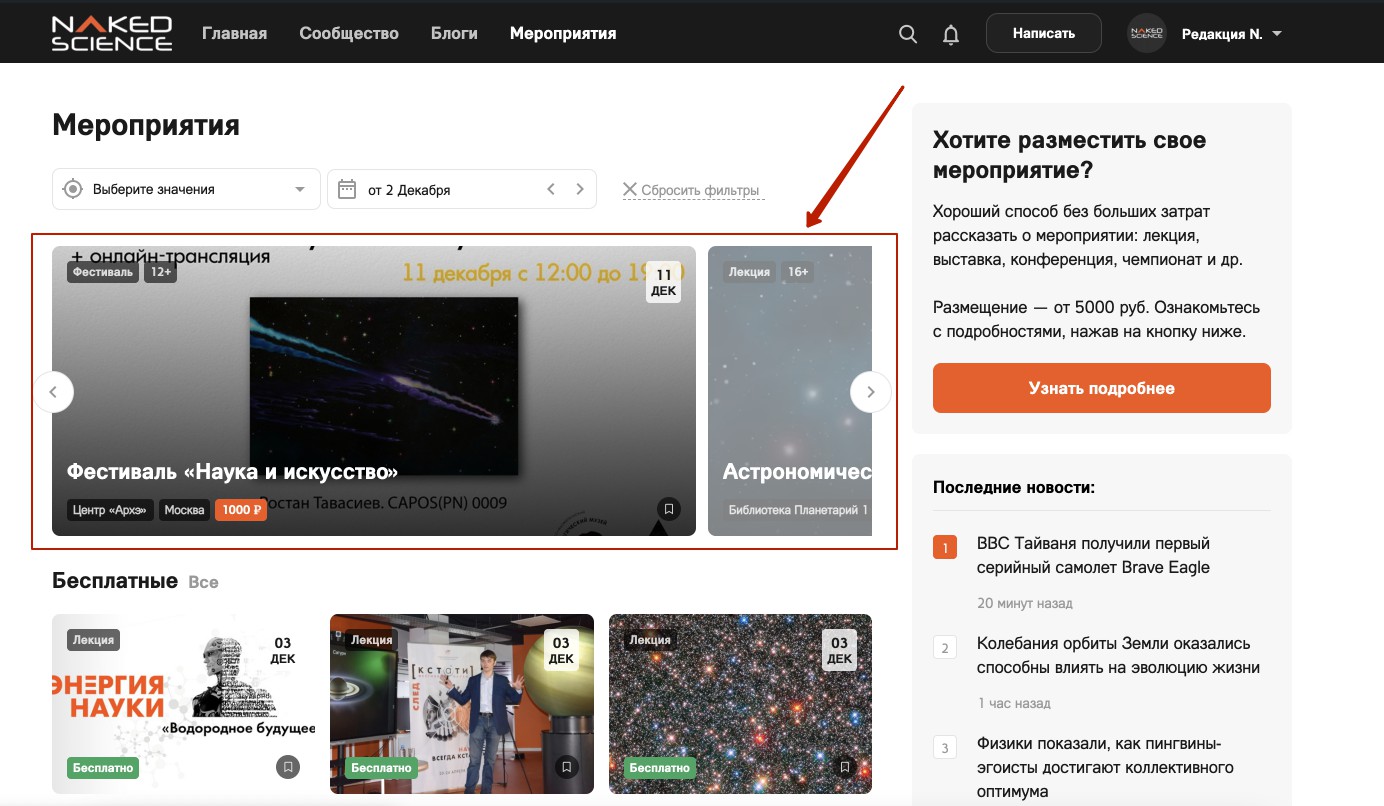The width and height of the screenshot is (1384, 806).
Task: Reset filters with Сбросить фильтры
Action: pyautogui.click(x=692, y=190)
